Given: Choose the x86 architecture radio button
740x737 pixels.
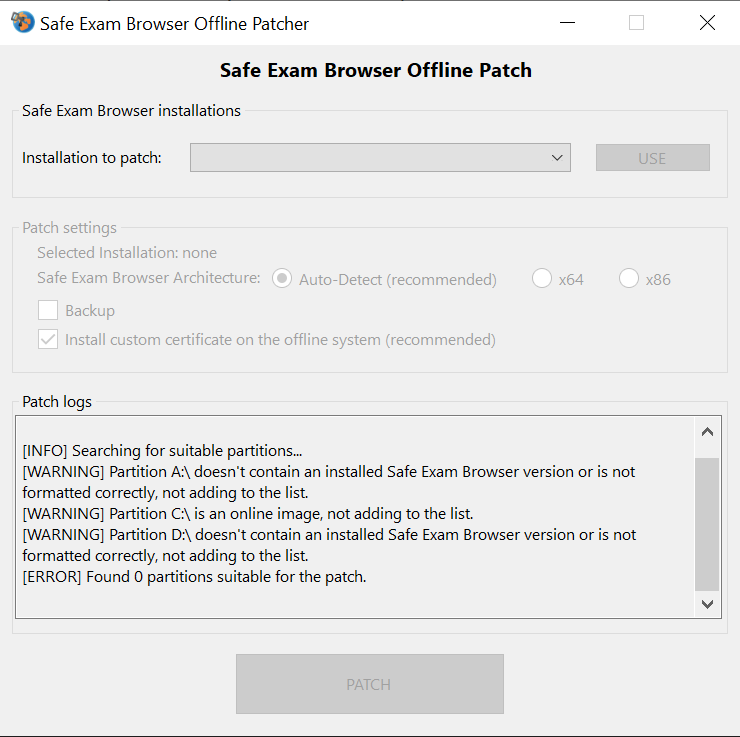Looking at the screenshot, I should [x=629, y=279].
